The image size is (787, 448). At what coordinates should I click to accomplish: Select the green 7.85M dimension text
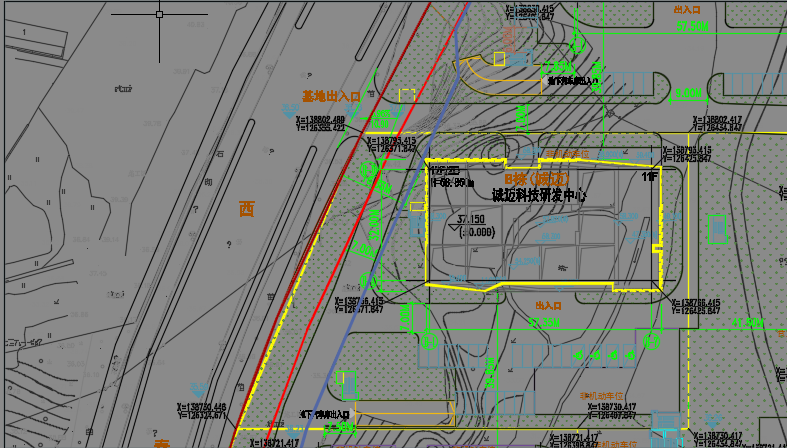pyautogui.click(x=559, y=67)
